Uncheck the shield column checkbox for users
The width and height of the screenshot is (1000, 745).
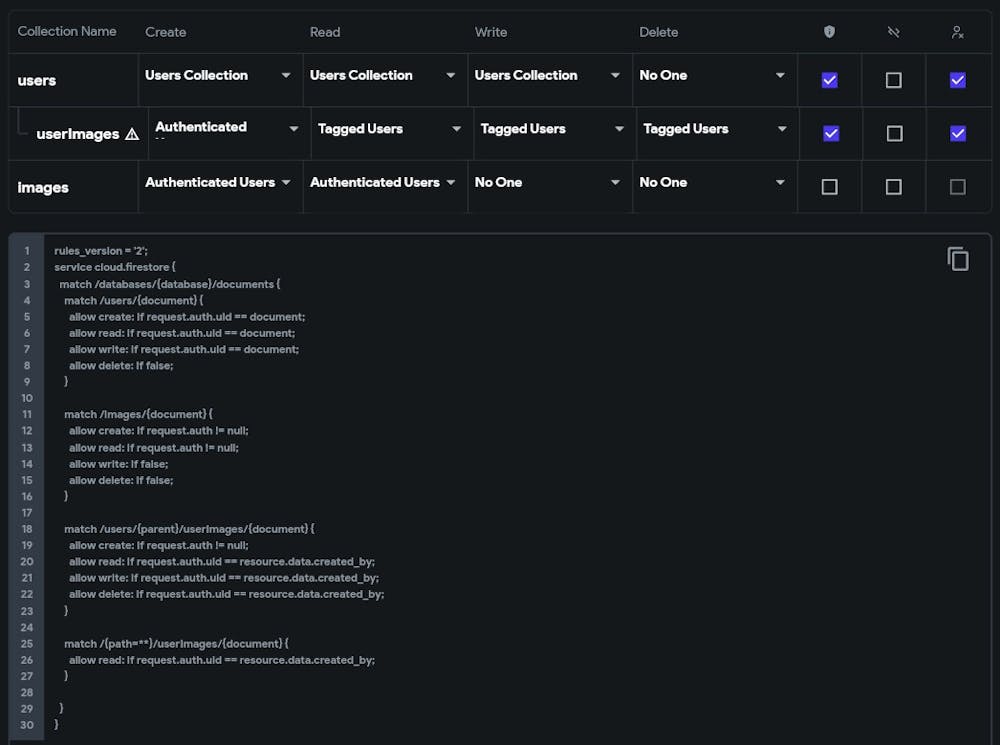[x=829, y=80]
